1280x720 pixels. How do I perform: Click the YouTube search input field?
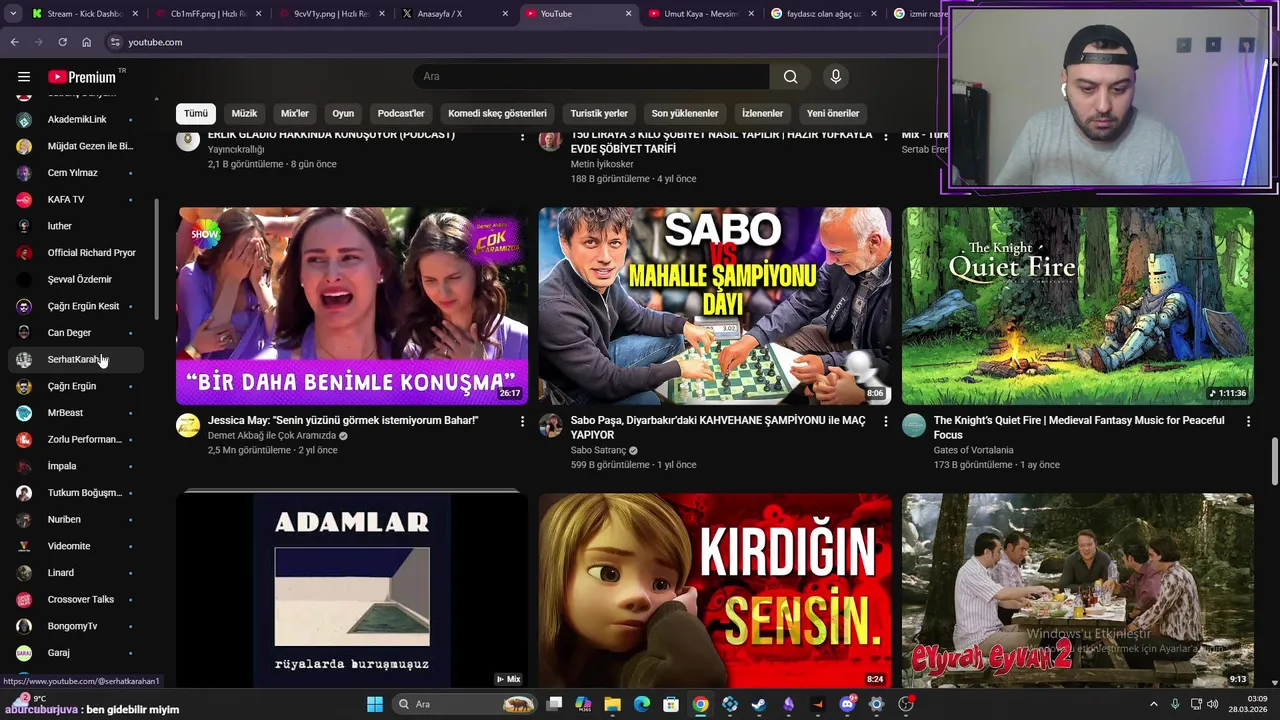(x=591, y=77)
